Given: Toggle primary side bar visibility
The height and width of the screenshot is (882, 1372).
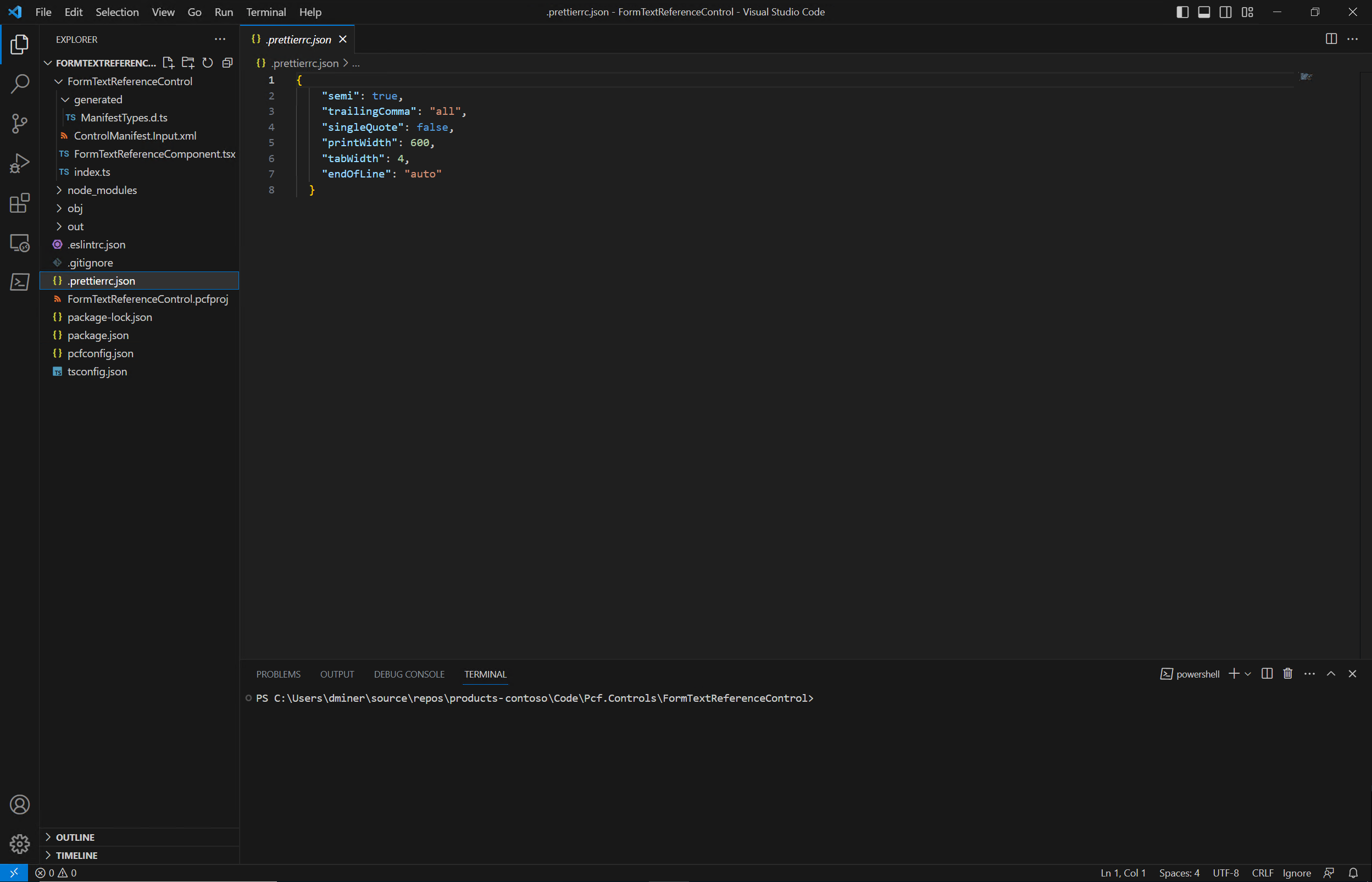Looking at the screenshot, I should pos(1182,12).
